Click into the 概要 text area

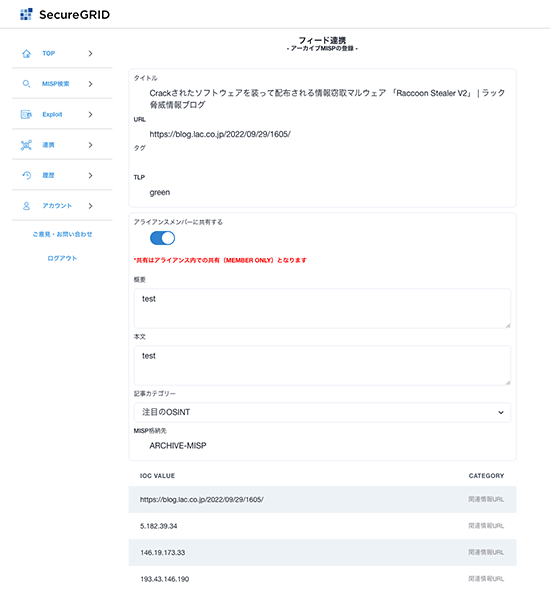322,308
